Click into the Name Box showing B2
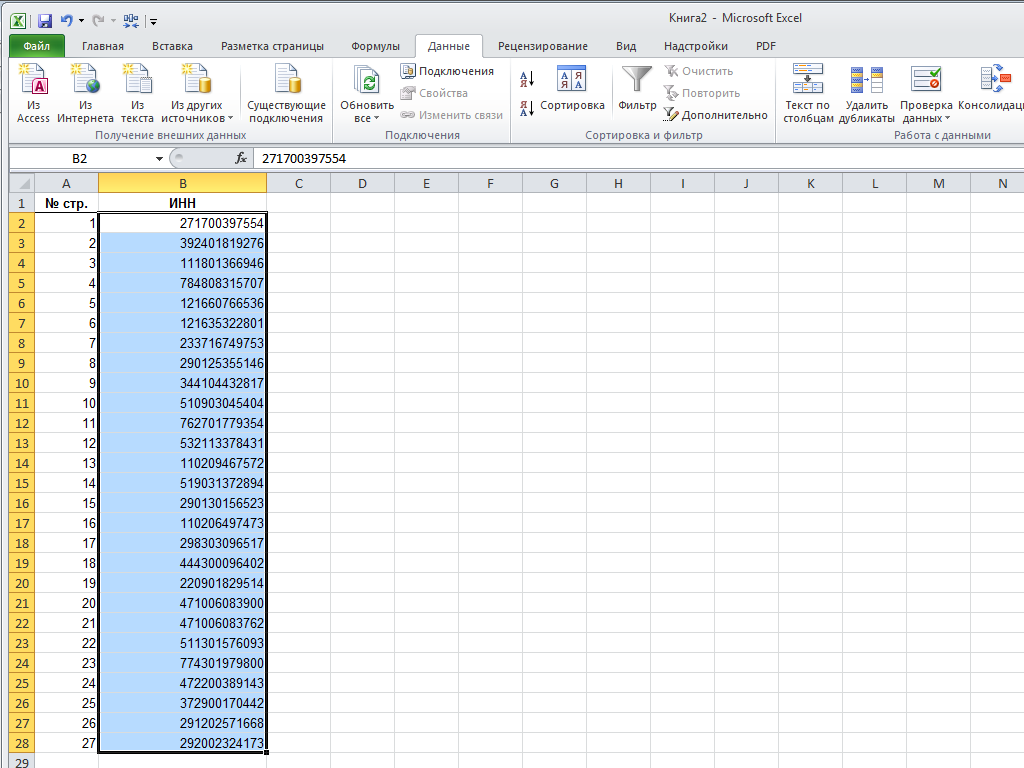This screenshot has width=1024, height=768. pos(80,159)
